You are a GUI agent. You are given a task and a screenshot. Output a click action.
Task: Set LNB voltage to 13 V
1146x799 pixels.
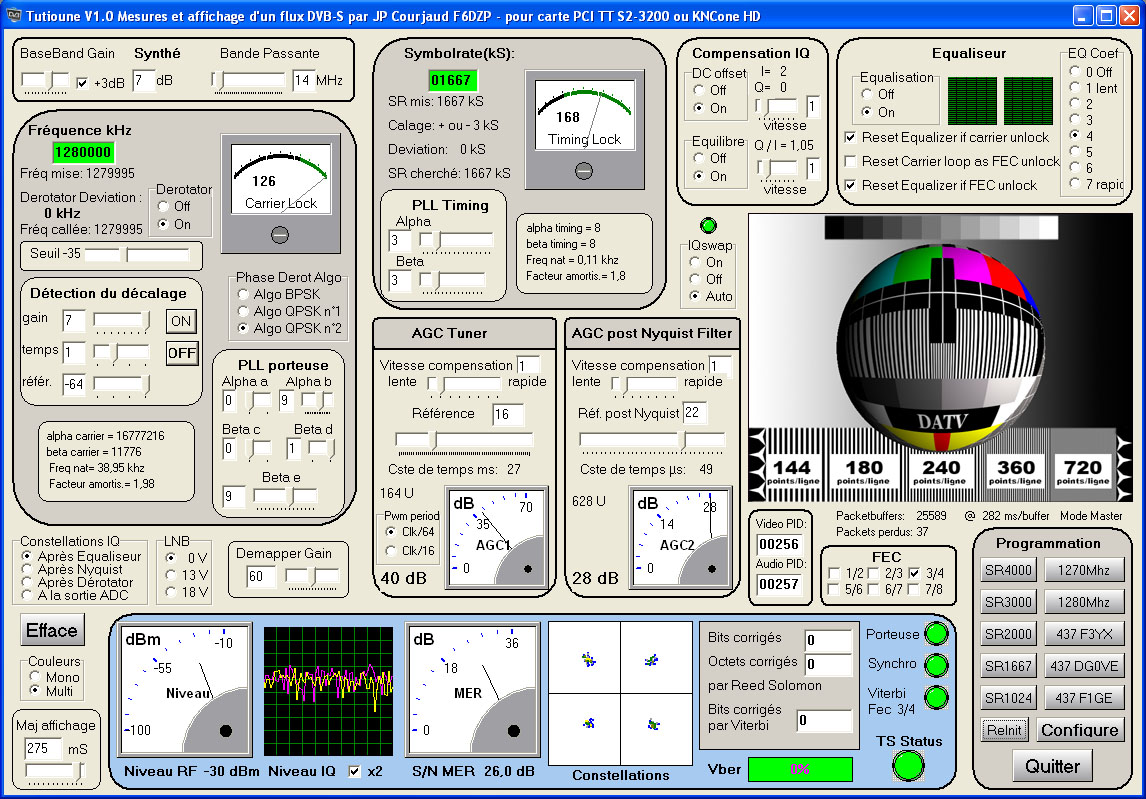(172, 575)
